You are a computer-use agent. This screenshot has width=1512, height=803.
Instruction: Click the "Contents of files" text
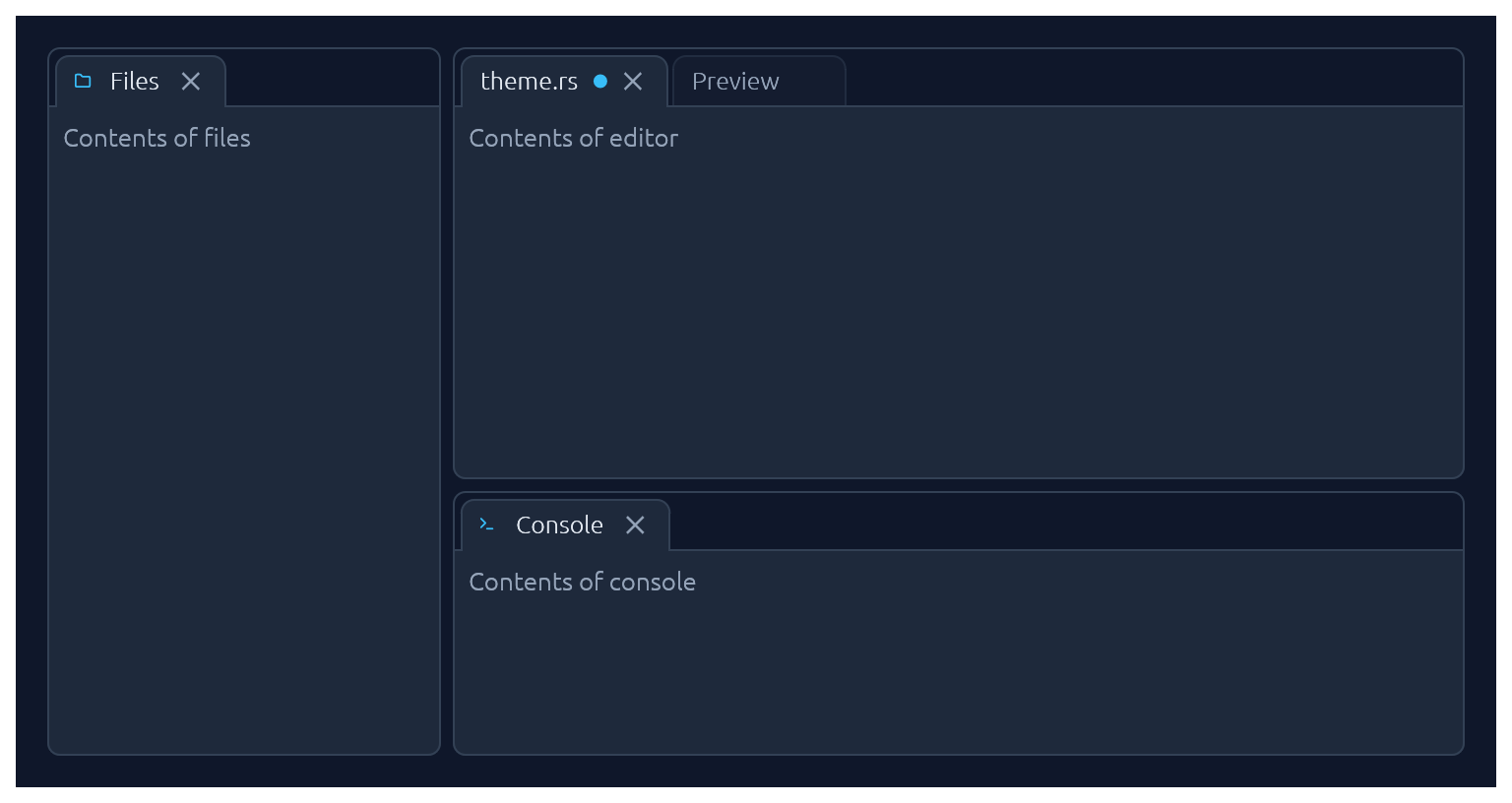pos(157,138)
